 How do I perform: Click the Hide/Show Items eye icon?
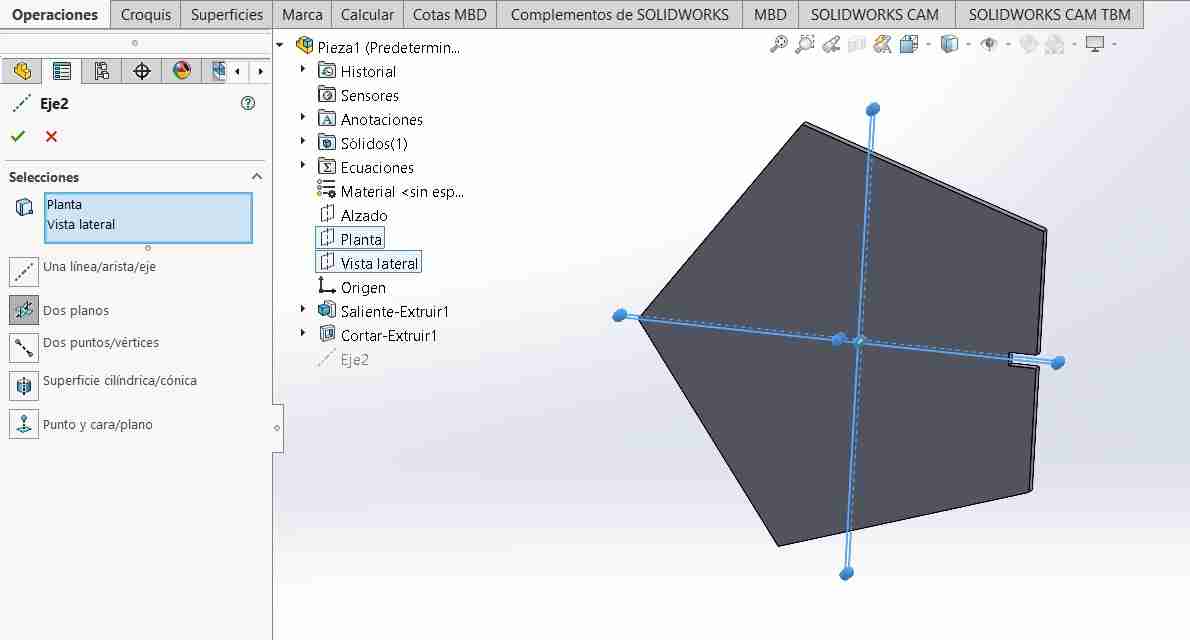coord(989,45)
